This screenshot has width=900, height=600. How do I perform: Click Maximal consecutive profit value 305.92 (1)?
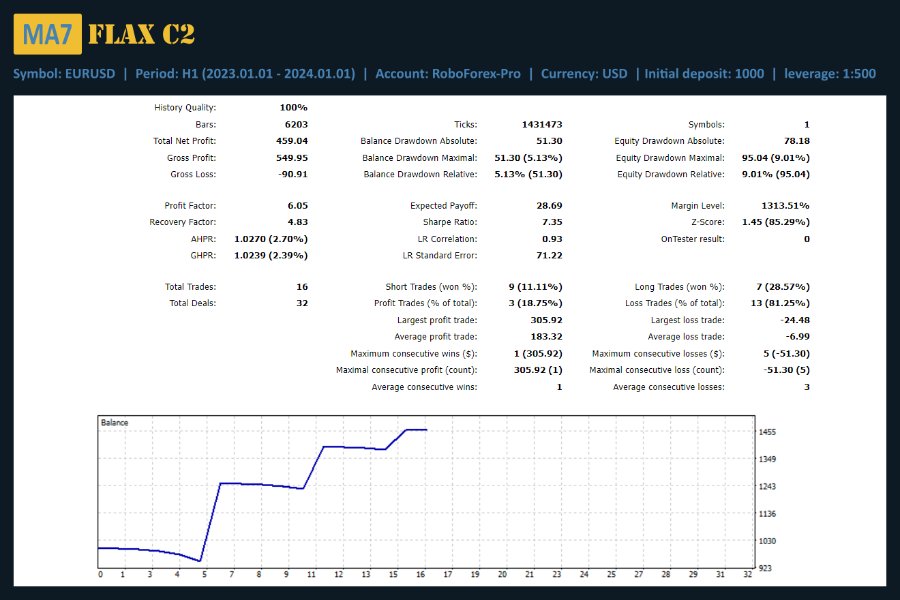[538, 370]
